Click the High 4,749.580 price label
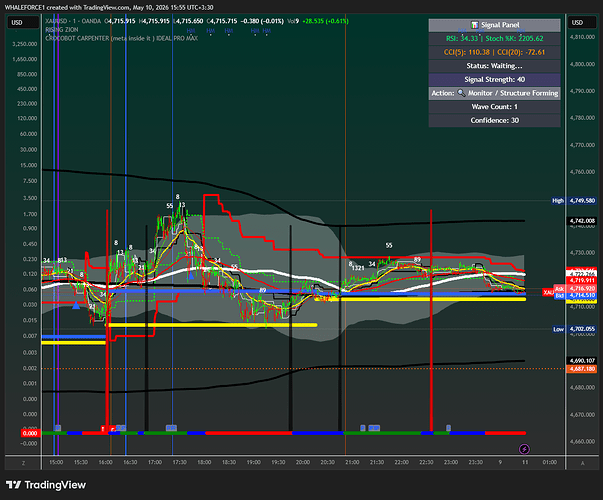This screenshot has width=603, height=500. pos(574,201)
